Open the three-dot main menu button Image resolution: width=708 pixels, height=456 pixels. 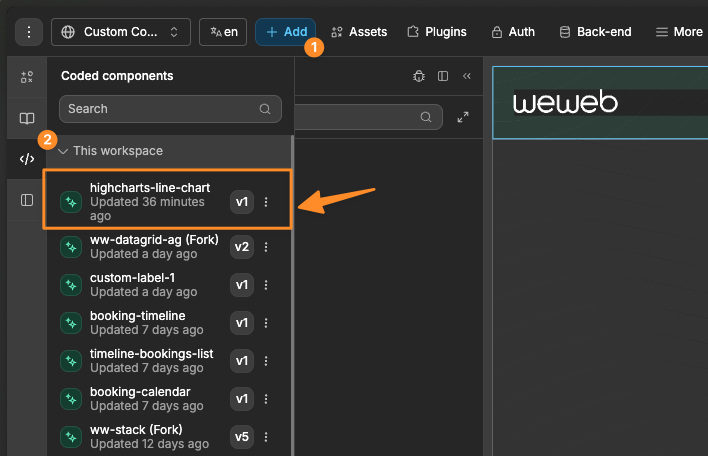pos(29,32)
